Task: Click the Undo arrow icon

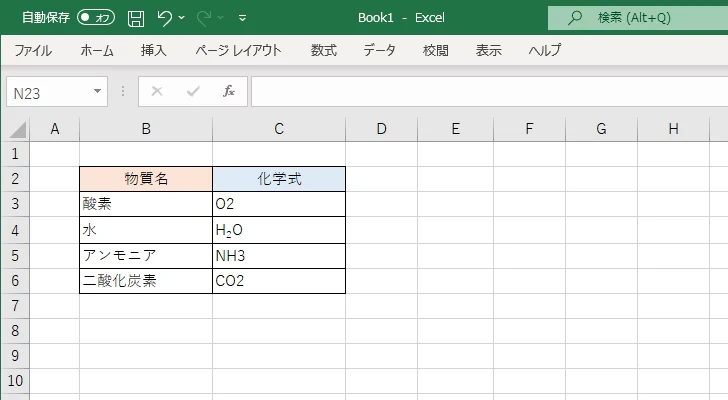Action: coord(164,18)
